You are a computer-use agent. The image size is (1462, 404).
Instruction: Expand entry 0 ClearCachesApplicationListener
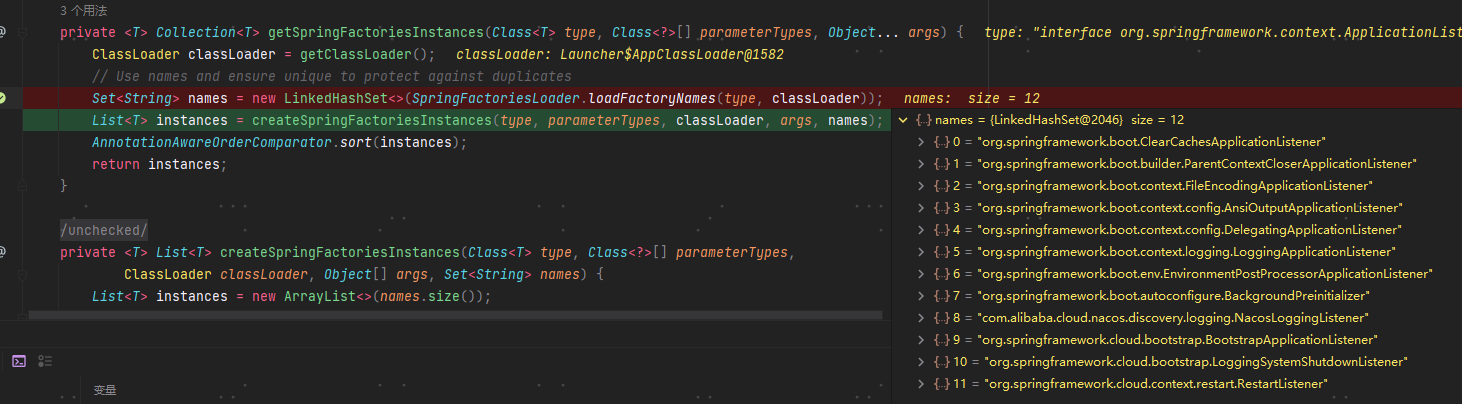point(921,142)
